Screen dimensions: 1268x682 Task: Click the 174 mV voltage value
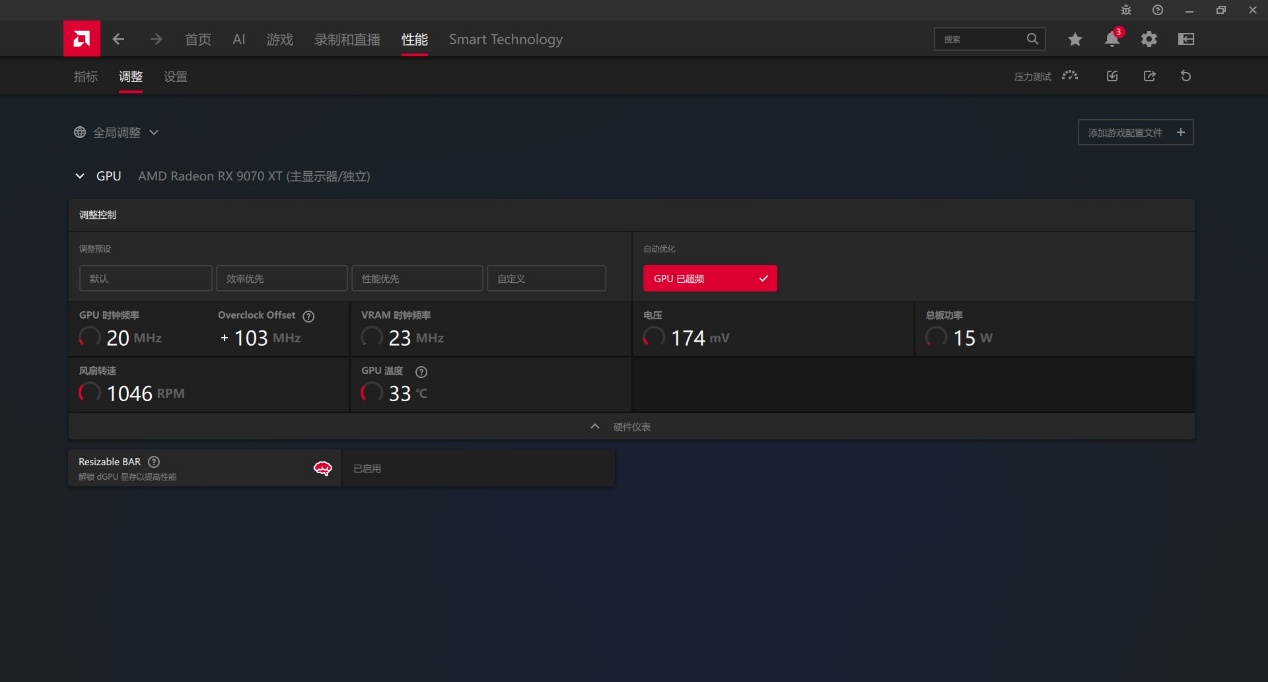click(700, 338)
